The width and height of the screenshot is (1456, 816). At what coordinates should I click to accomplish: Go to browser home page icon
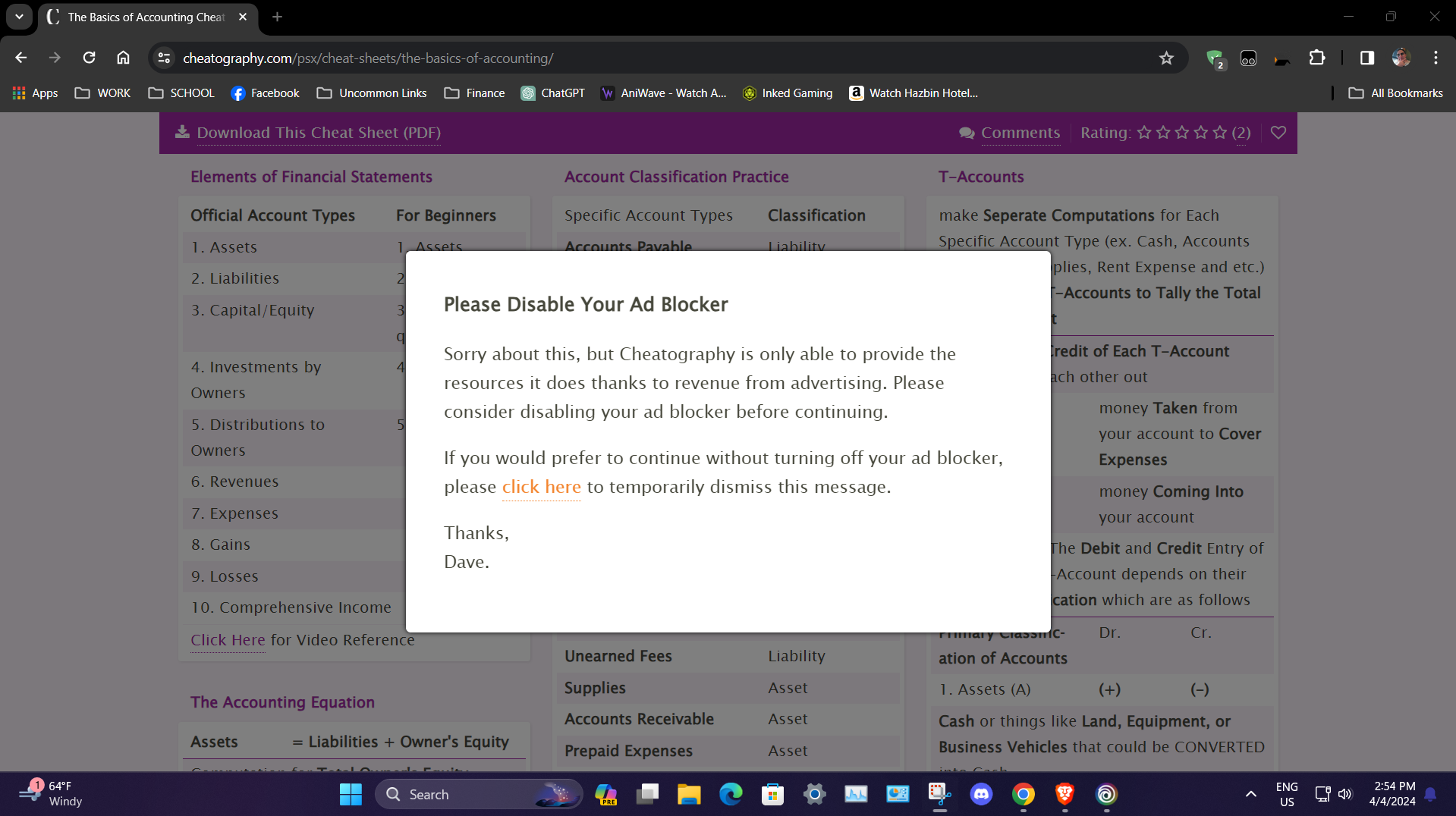pyautogui.click(x=123, y=58)
